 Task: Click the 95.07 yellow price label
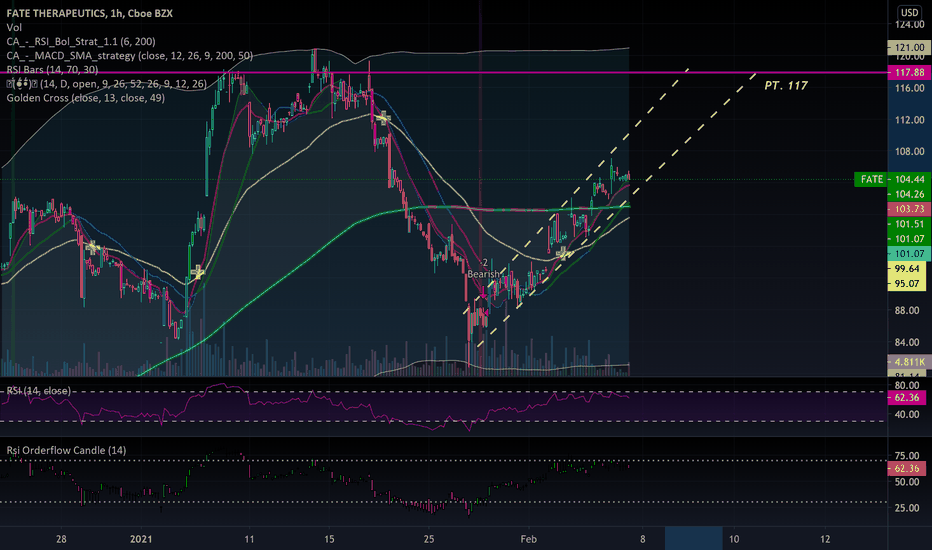[x=907, y=284]
